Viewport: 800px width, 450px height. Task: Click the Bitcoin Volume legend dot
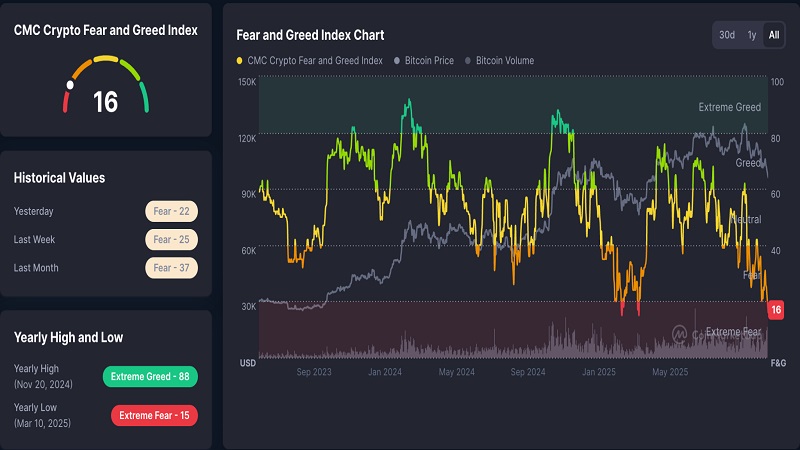(468, 61)
